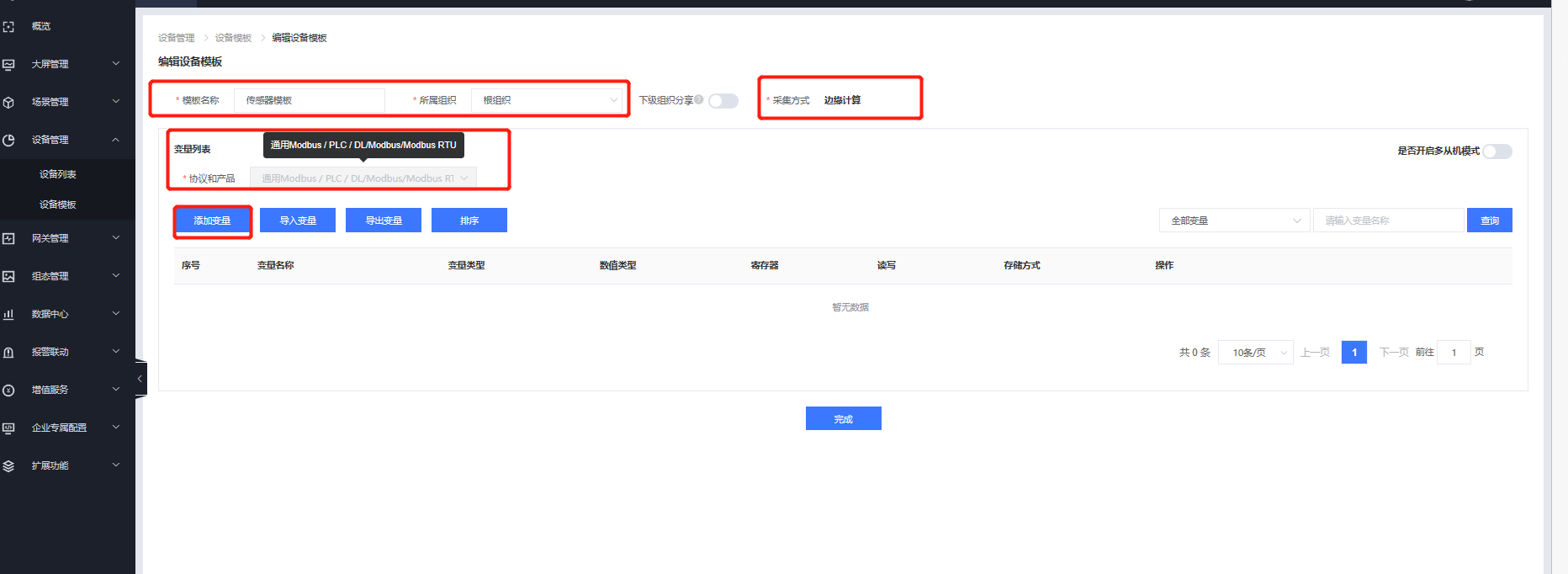The width and height of the screenshot is (1568, 574).
Task: Open 设备列表 in the sidebar
Action: pyautogui.click(x=58, y=174)
